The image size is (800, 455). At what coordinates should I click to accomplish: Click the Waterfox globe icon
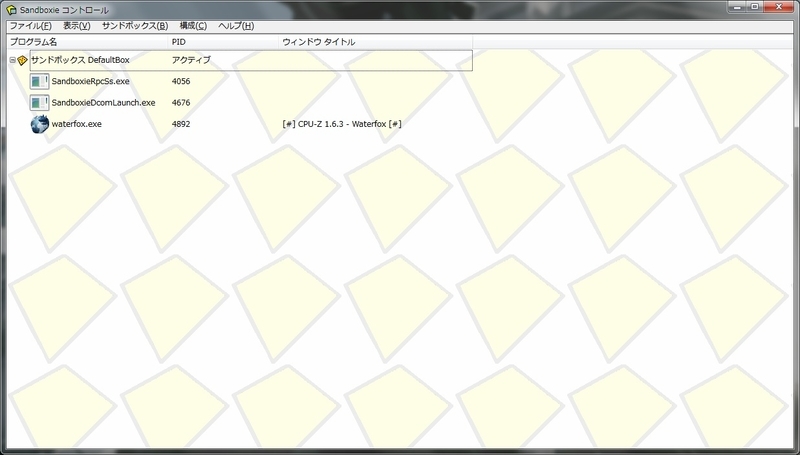click(39, 124)
